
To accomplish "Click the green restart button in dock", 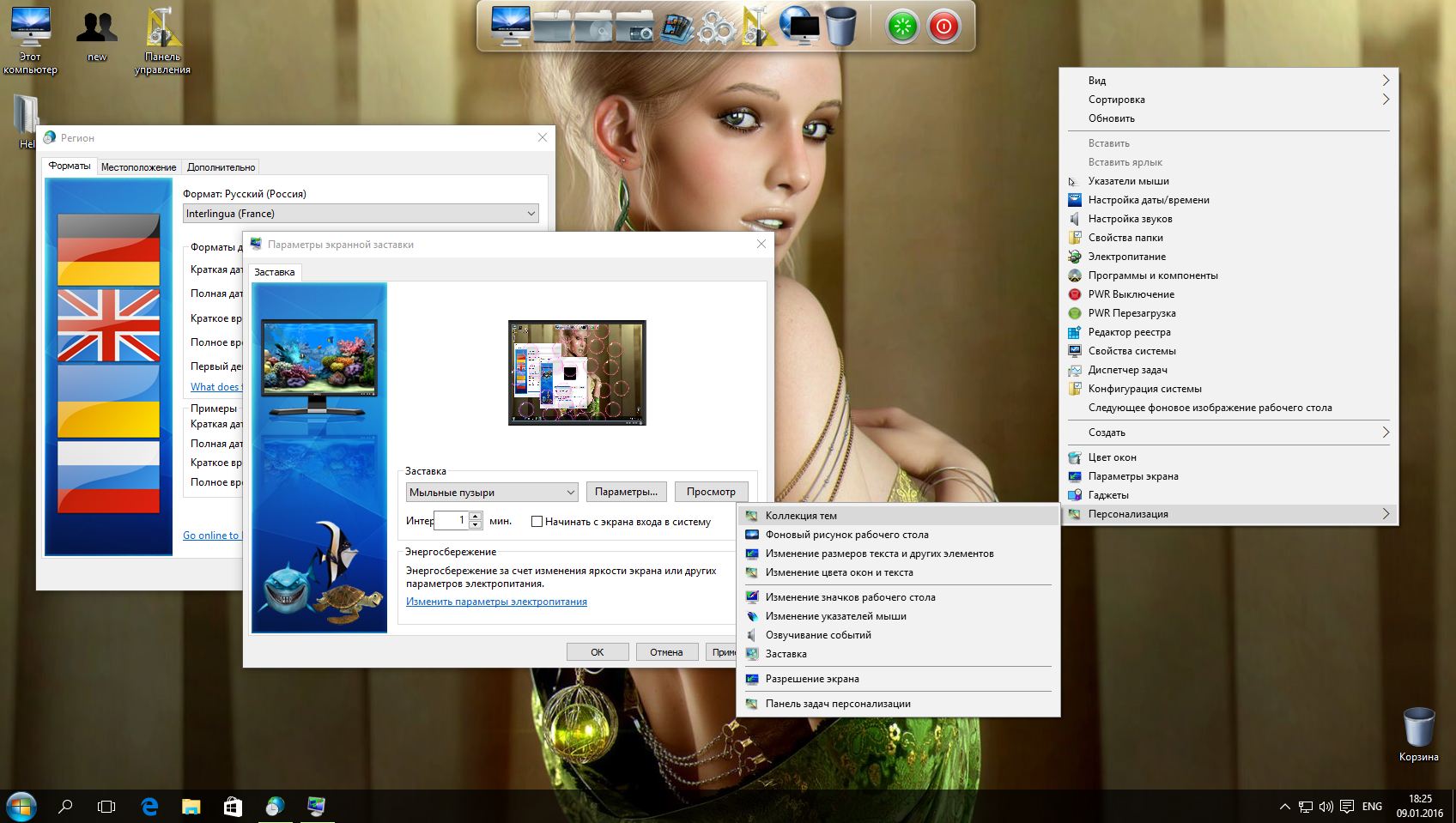I will (902, 27).
